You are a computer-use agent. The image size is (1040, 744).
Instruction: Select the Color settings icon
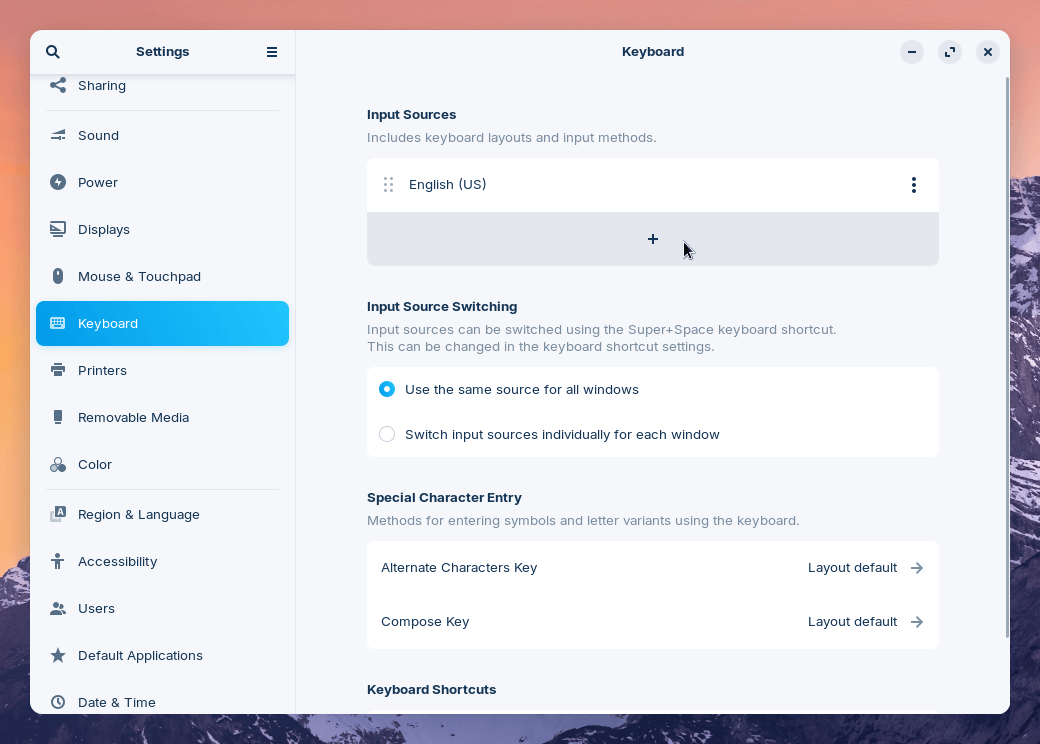[57, 464]
